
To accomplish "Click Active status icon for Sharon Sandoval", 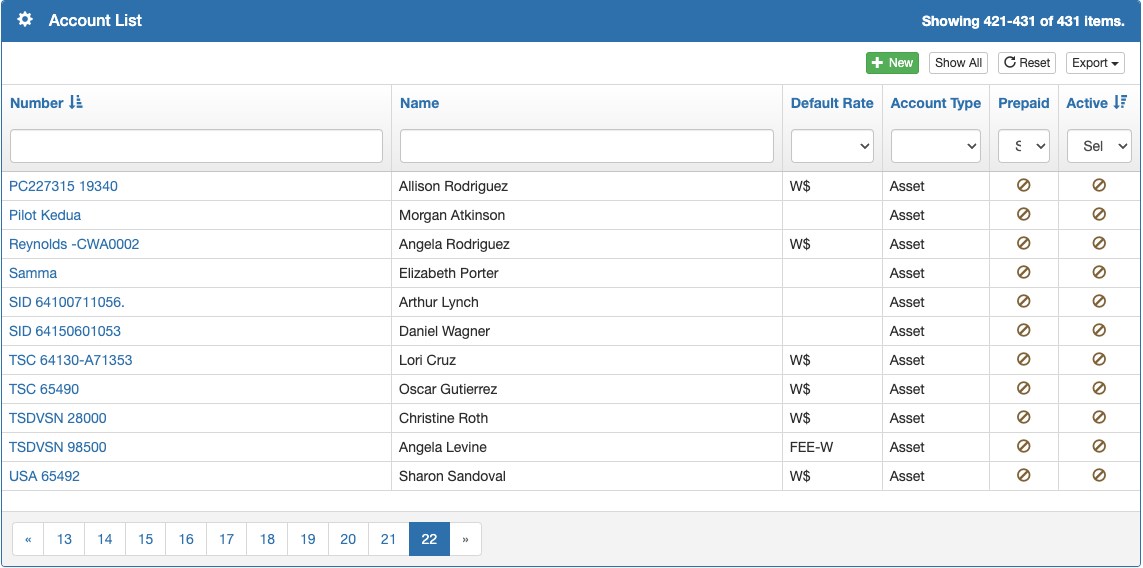I will [x=1099, y=475].
